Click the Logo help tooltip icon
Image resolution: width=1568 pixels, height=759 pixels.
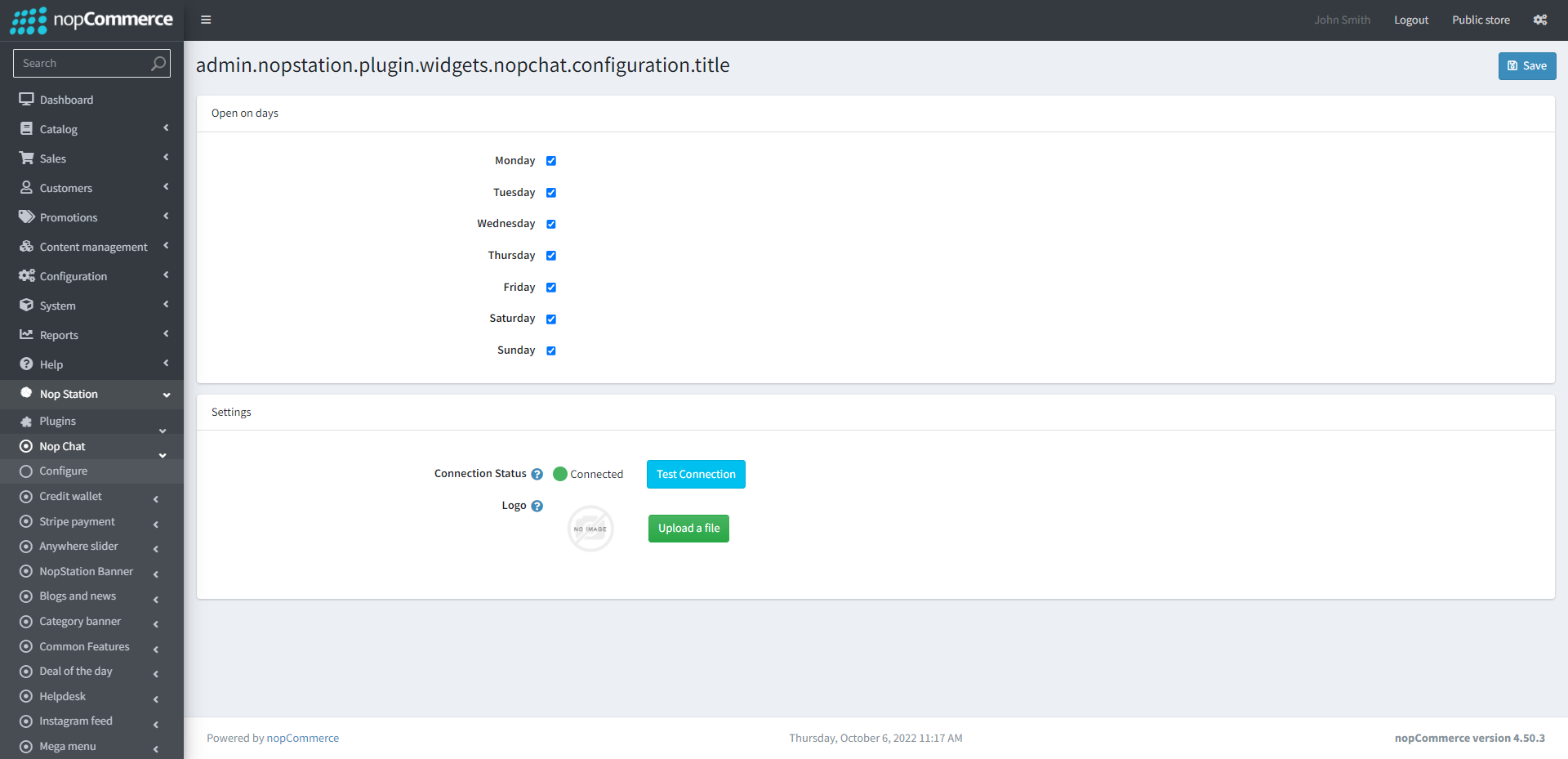537,506
